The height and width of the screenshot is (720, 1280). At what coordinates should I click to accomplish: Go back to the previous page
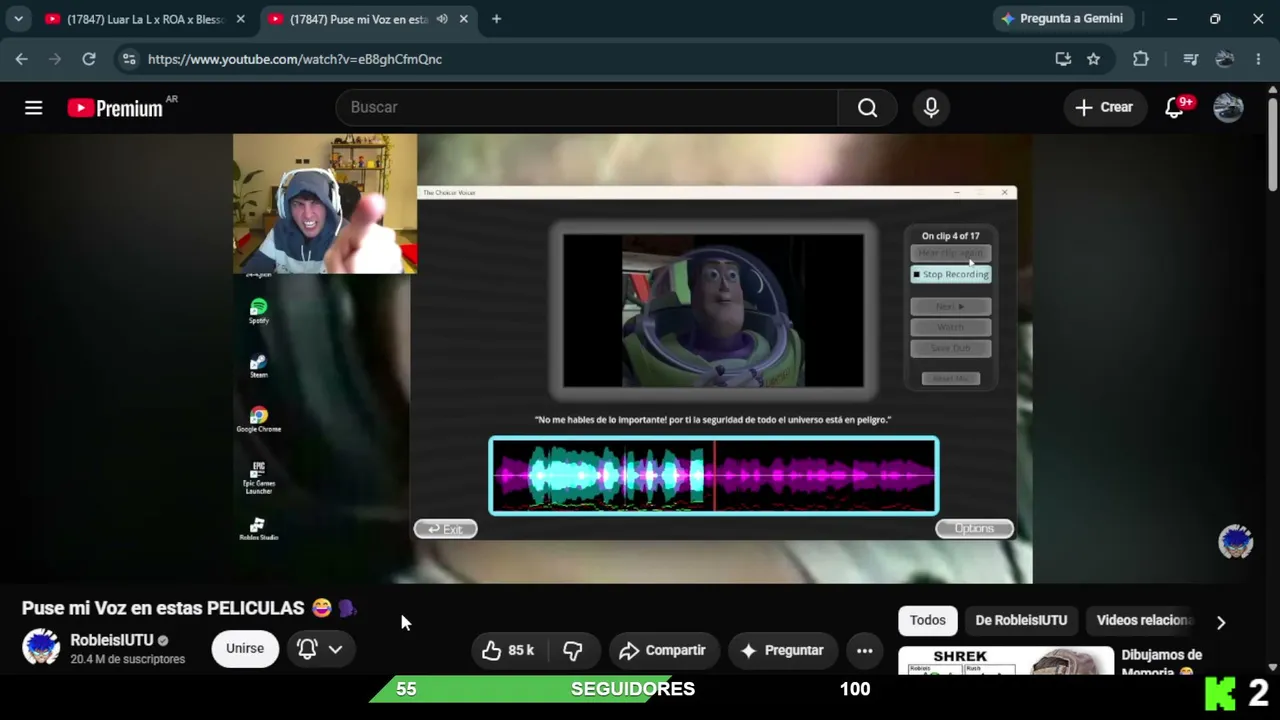[22, 59]
